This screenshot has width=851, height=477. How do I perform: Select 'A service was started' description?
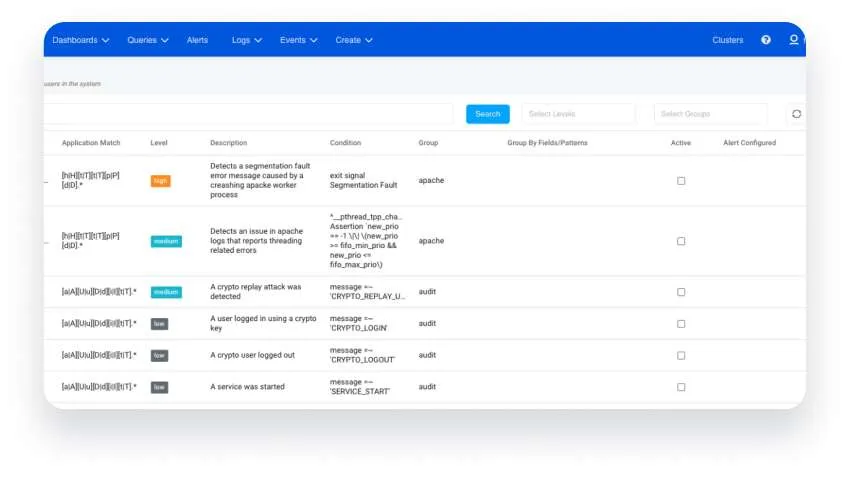[x=247, y=386]
